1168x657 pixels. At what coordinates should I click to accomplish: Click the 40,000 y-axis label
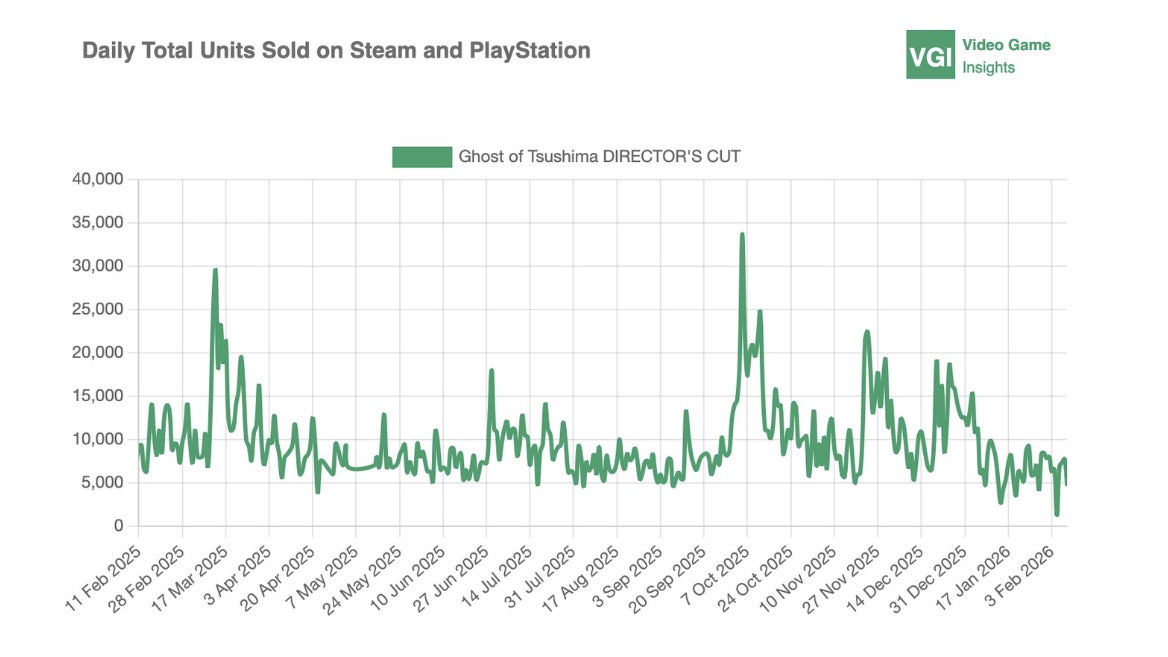point(98,180)
